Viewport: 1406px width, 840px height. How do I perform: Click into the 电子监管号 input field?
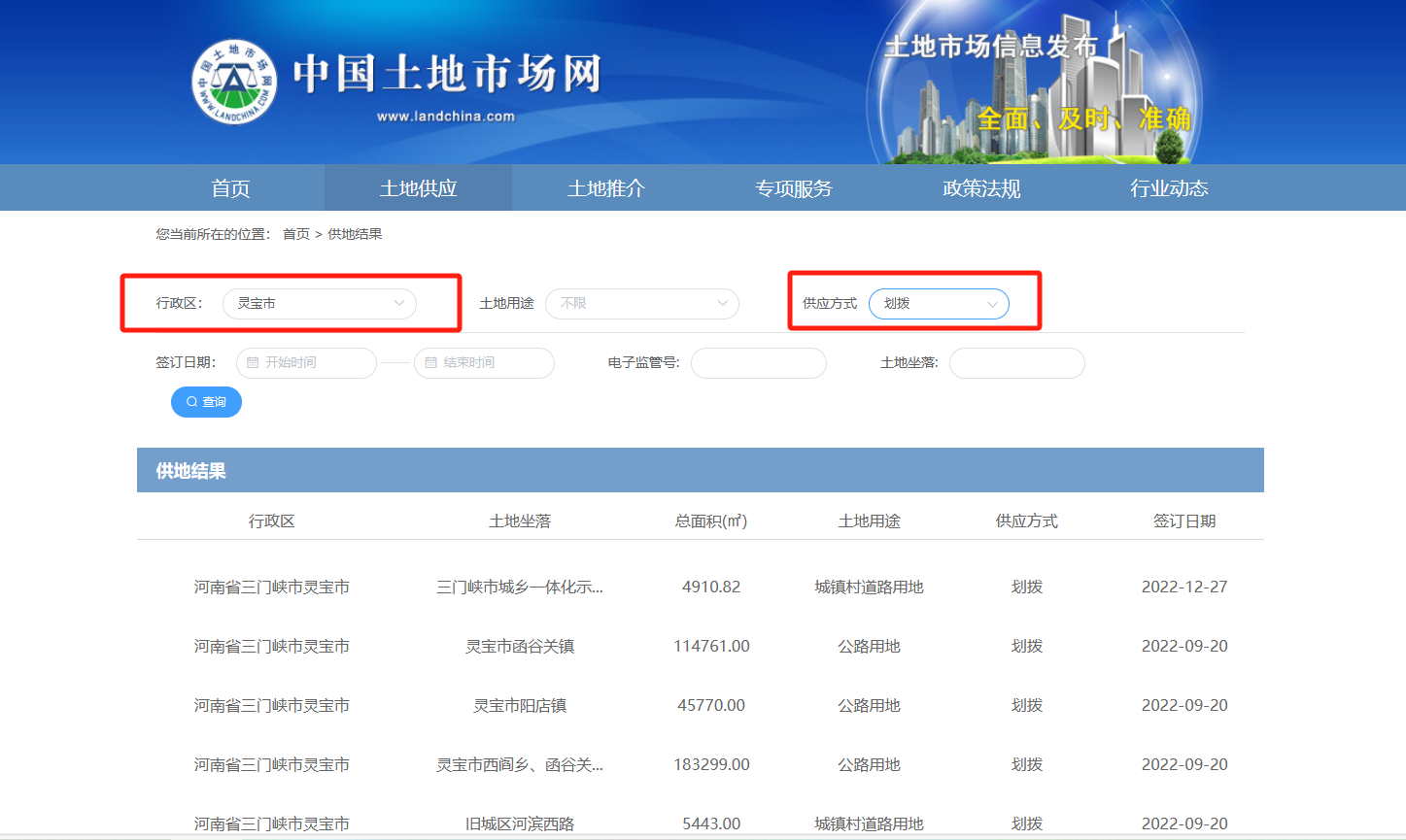pyautogui.click(x=758, y=363)
